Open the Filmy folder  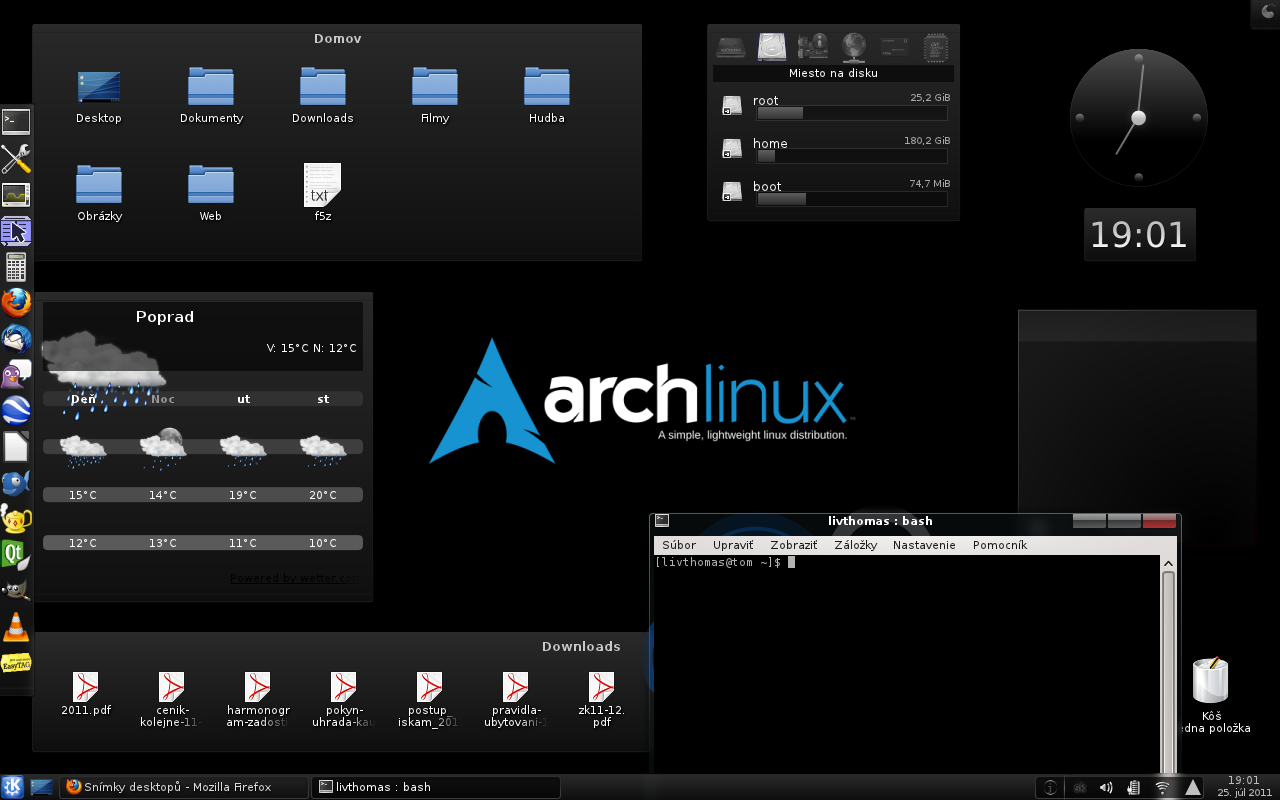435,96
